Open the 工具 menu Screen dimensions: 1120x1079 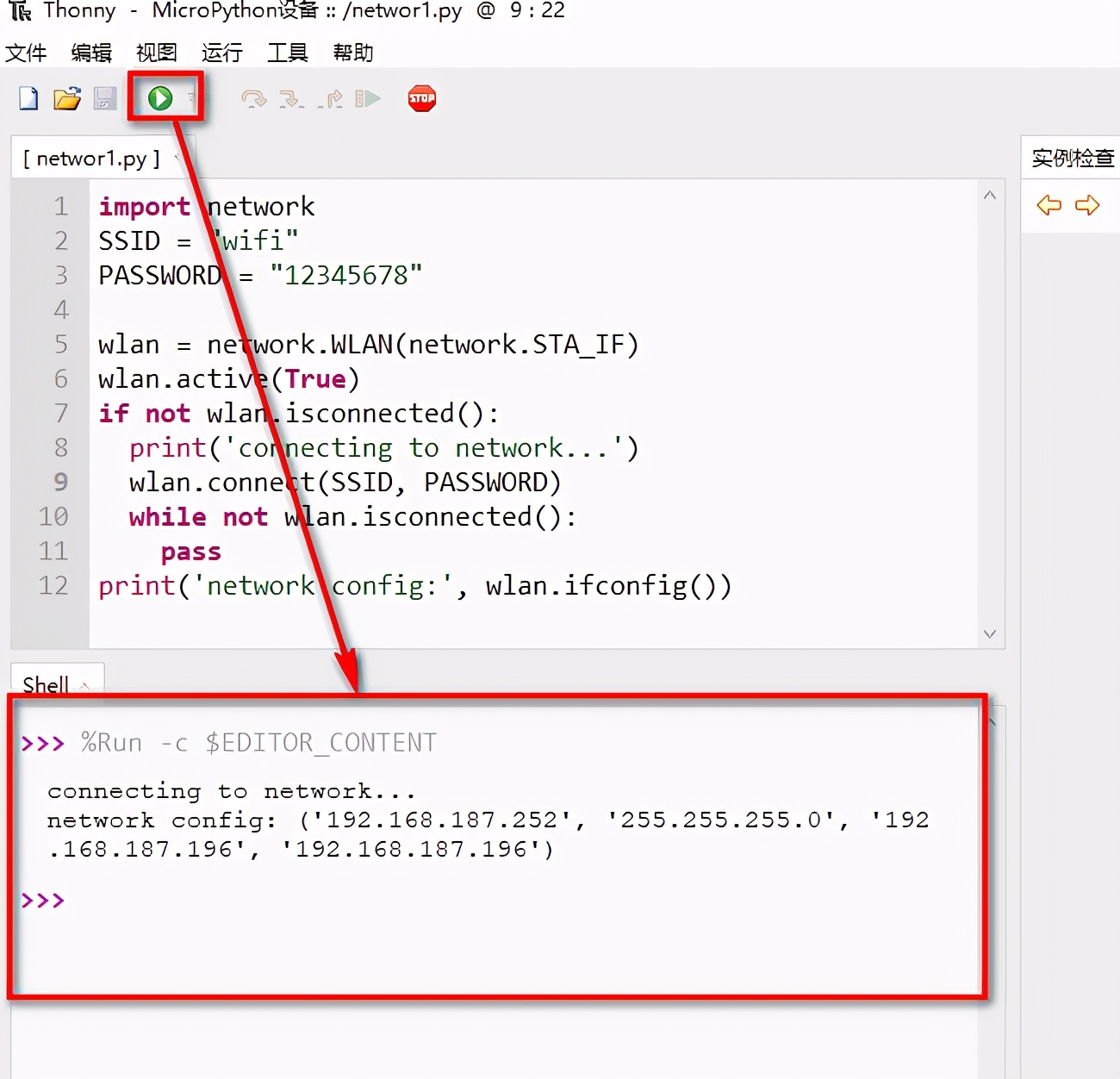[x=287, y=53]
